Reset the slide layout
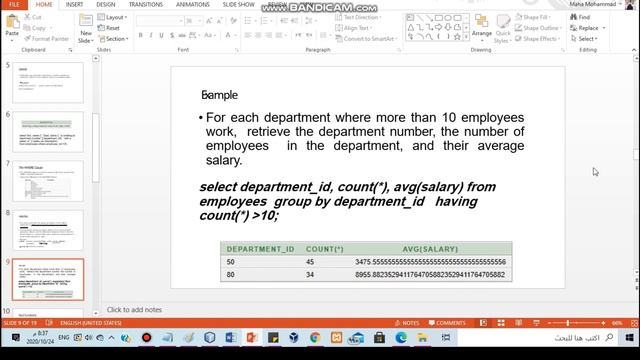Viewport: 640px width, 360px height. [x=109, y=28]
